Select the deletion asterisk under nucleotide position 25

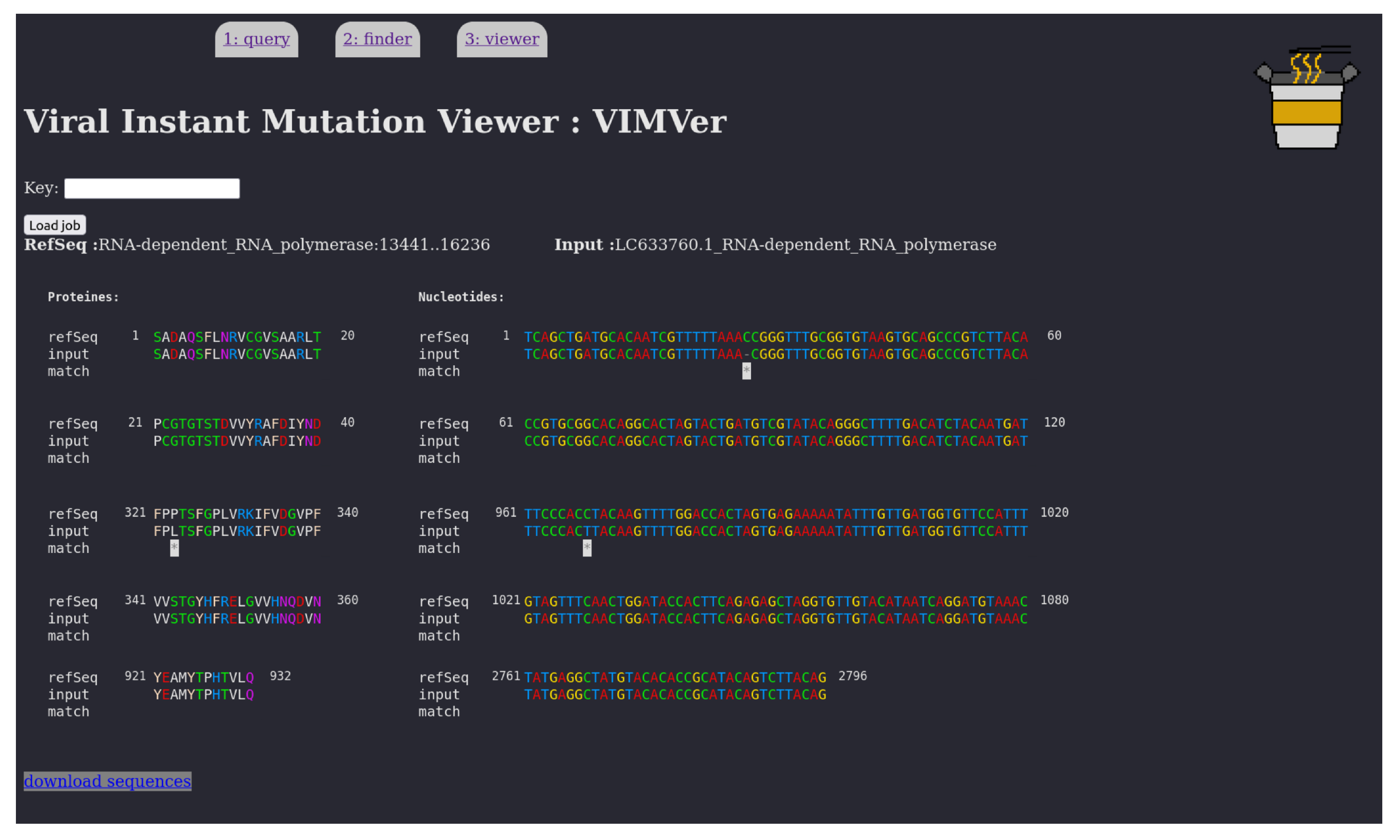pyautogui.click(x=746, y=371)
